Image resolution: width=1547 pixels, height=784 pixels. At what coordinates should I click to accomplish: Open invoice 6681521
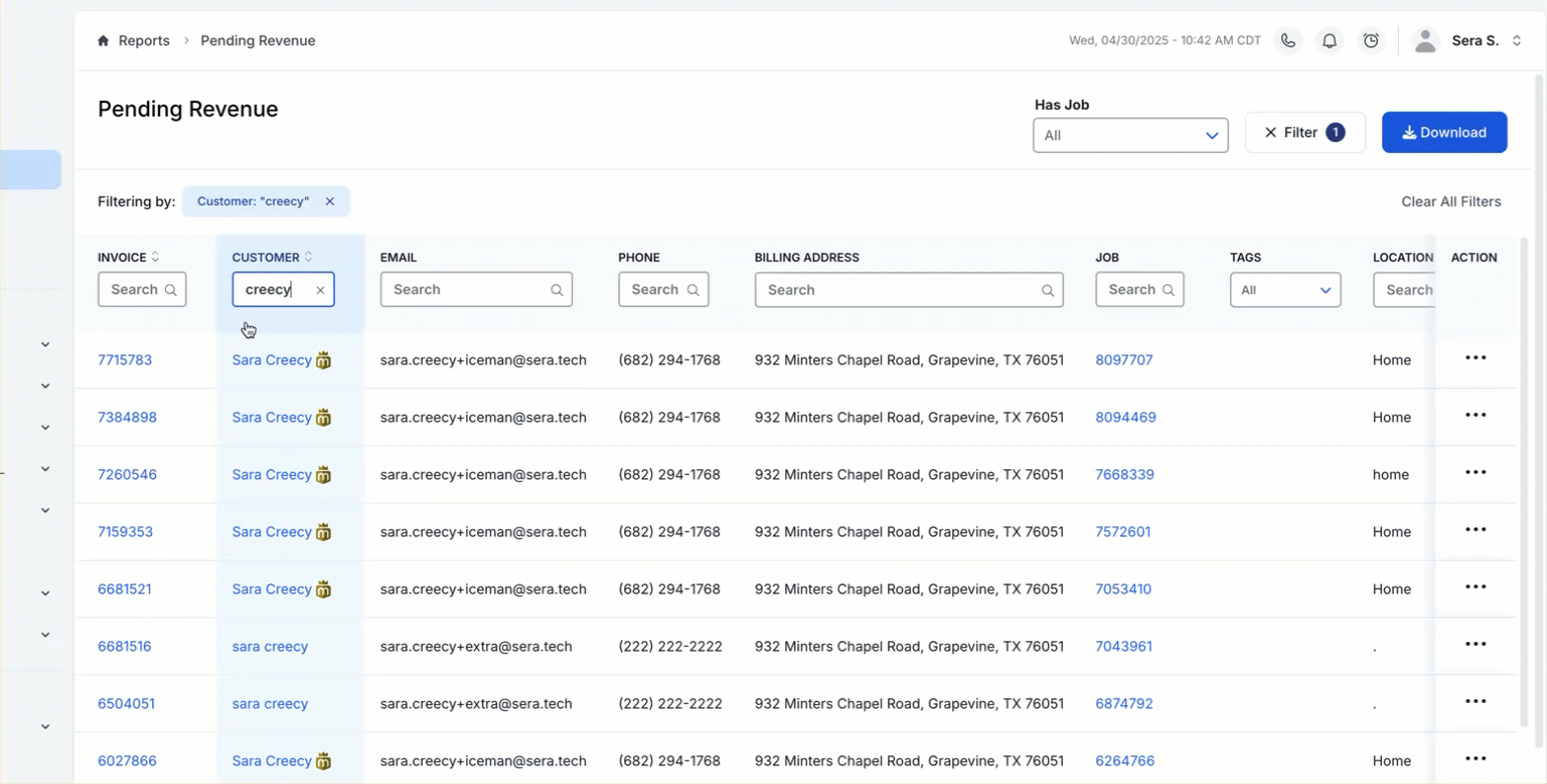pos(124,588)
